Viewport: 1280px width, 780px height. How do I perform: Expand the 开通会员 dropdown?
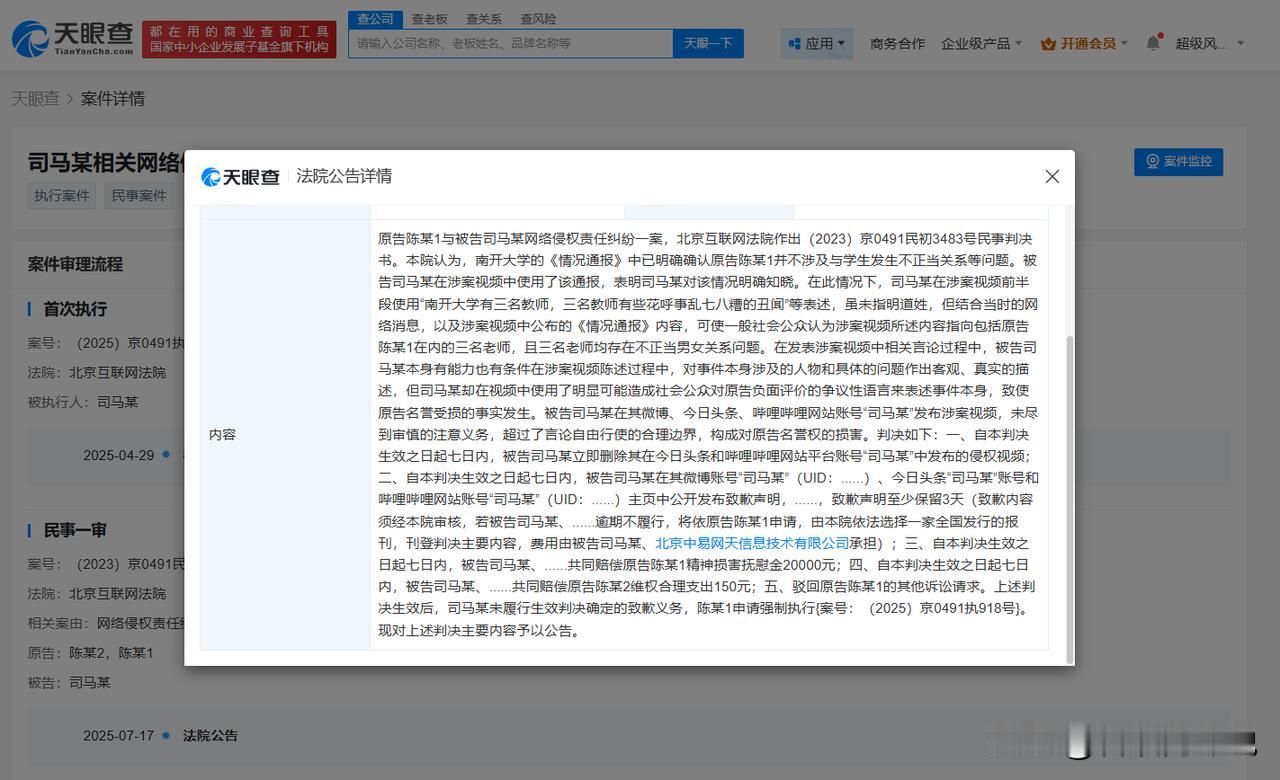(x=1084, y=44)
